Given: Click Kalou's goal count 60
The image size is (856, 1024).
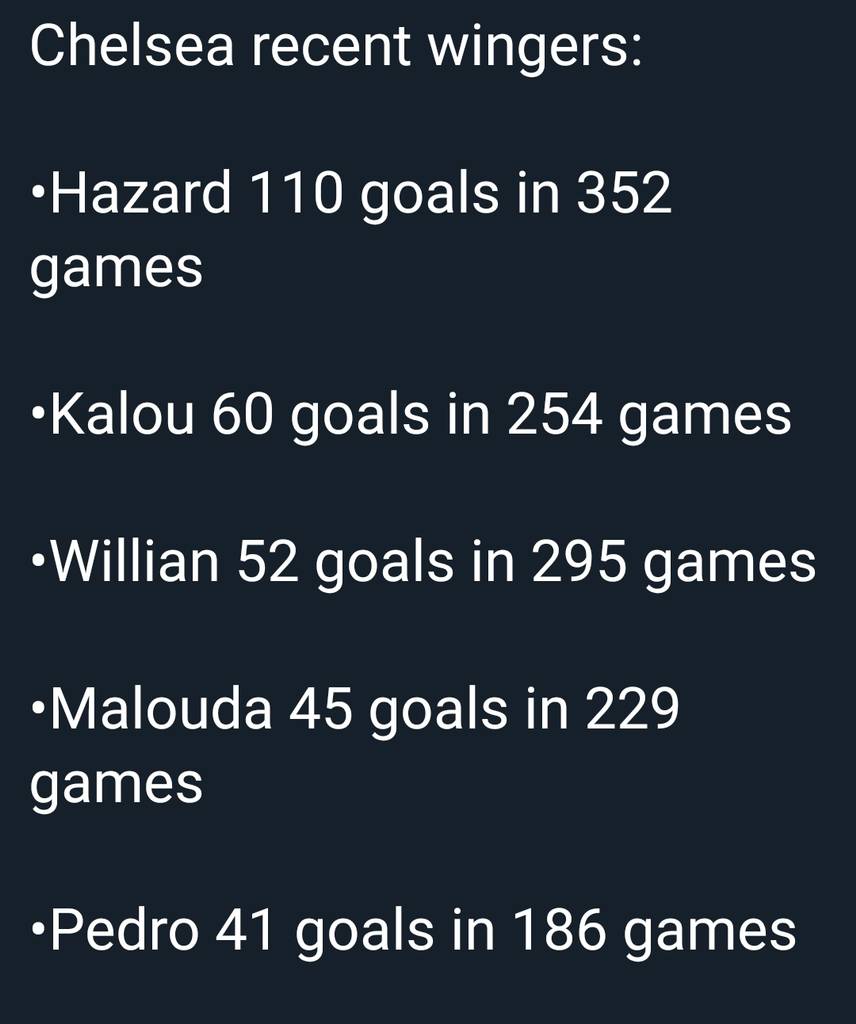Looking at the screenshot, I should click(x=242, y=415).
